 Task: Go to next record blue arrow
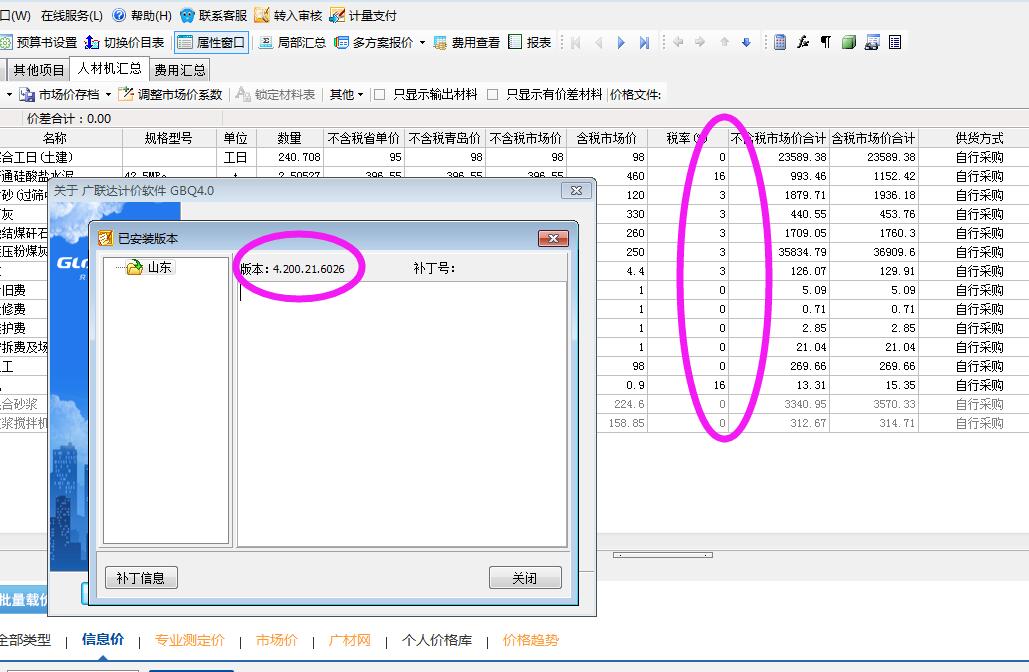point(621,43)
